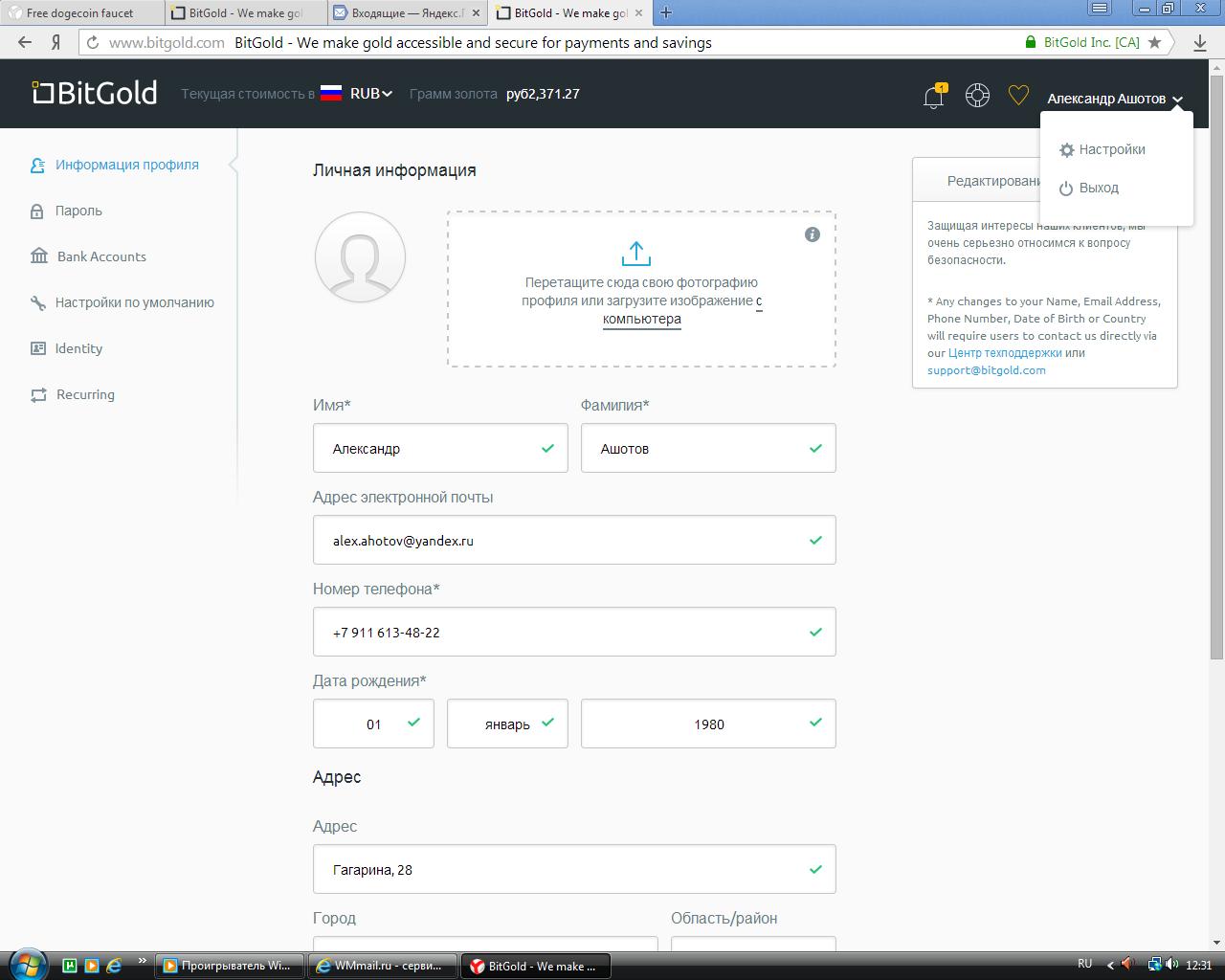Collapse the Александр Ашотов user menu
This screenshot has width=1225, height=980.
pos(1115,99)
